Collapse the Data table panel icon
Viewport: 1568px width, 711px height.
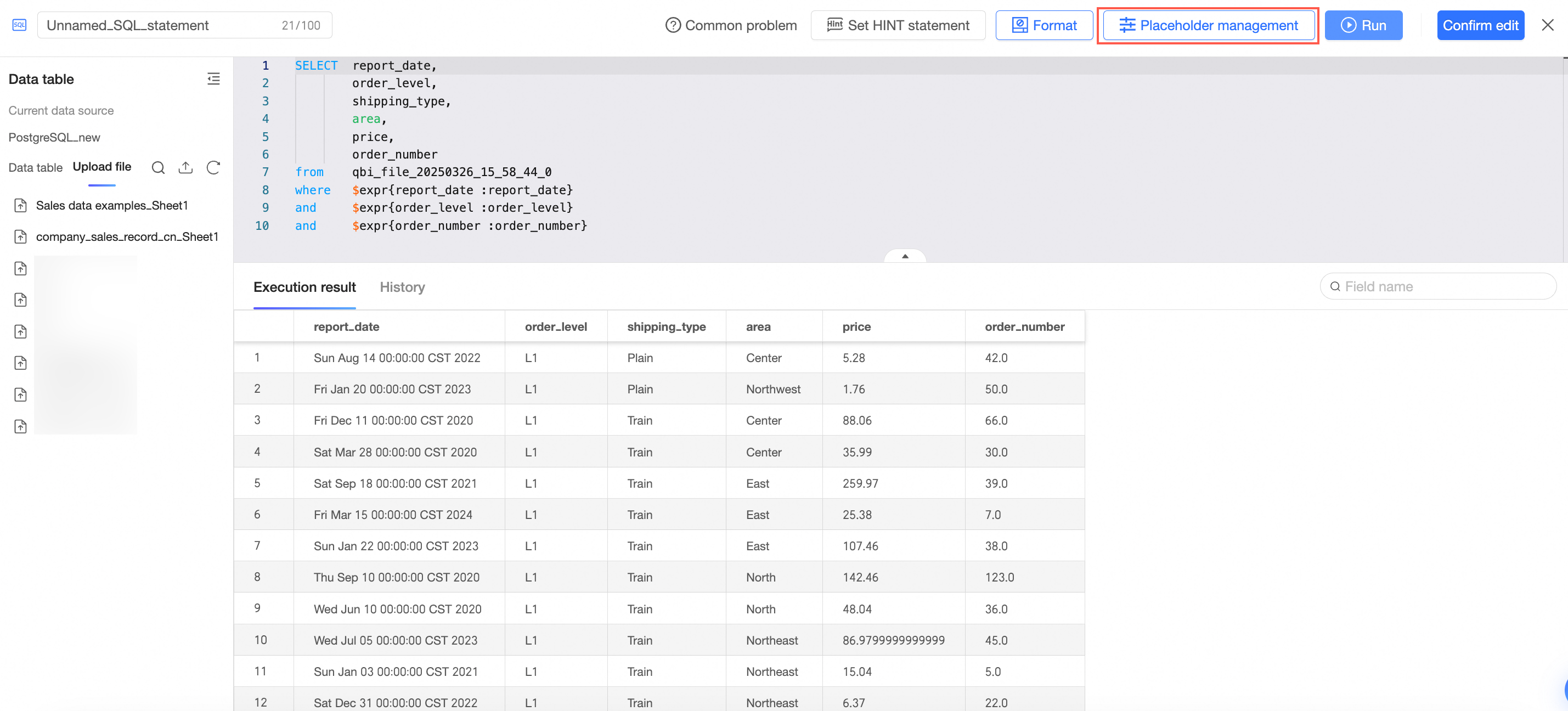coord(213,78)
